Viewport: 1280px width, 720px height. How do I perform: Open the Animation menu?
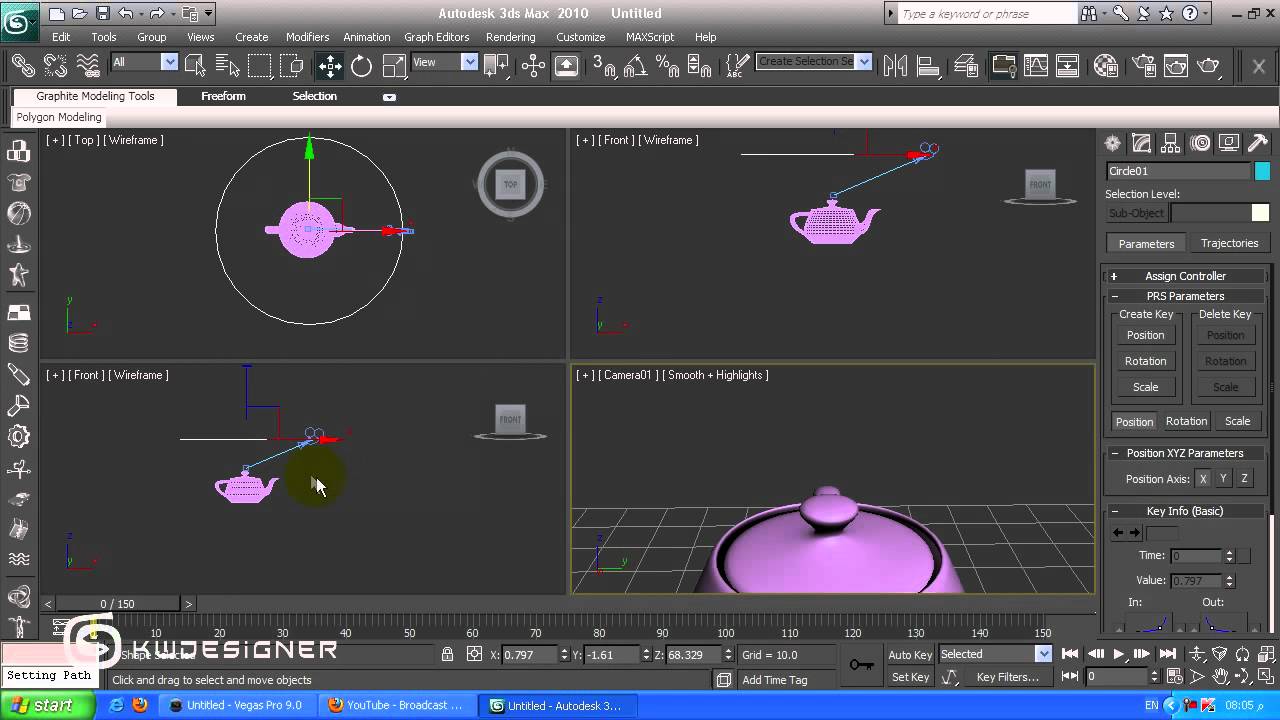(367, 37)
